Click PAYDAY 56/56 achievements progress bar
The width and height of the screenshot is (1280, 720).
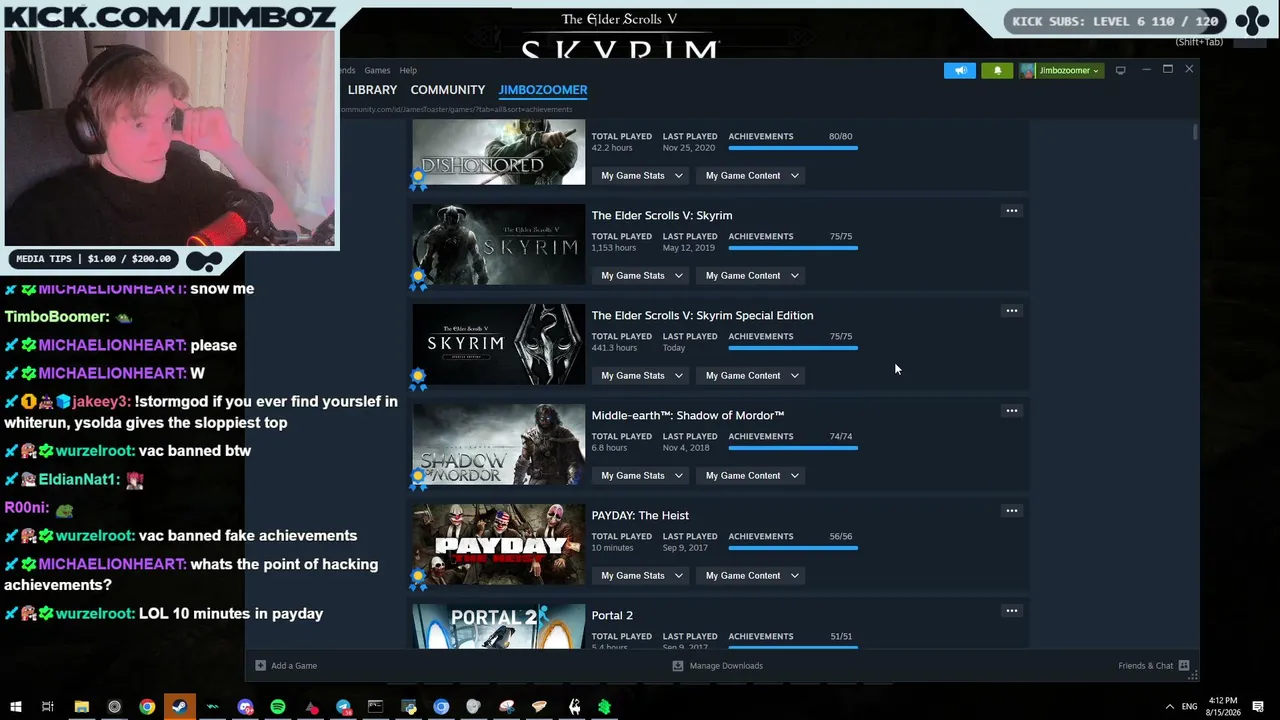pos(793,548)
